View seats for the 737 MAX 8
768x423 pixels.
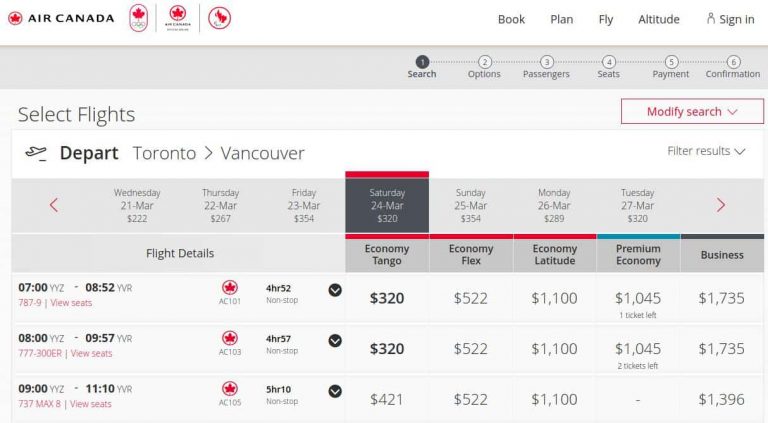click(x=91, y=404)
